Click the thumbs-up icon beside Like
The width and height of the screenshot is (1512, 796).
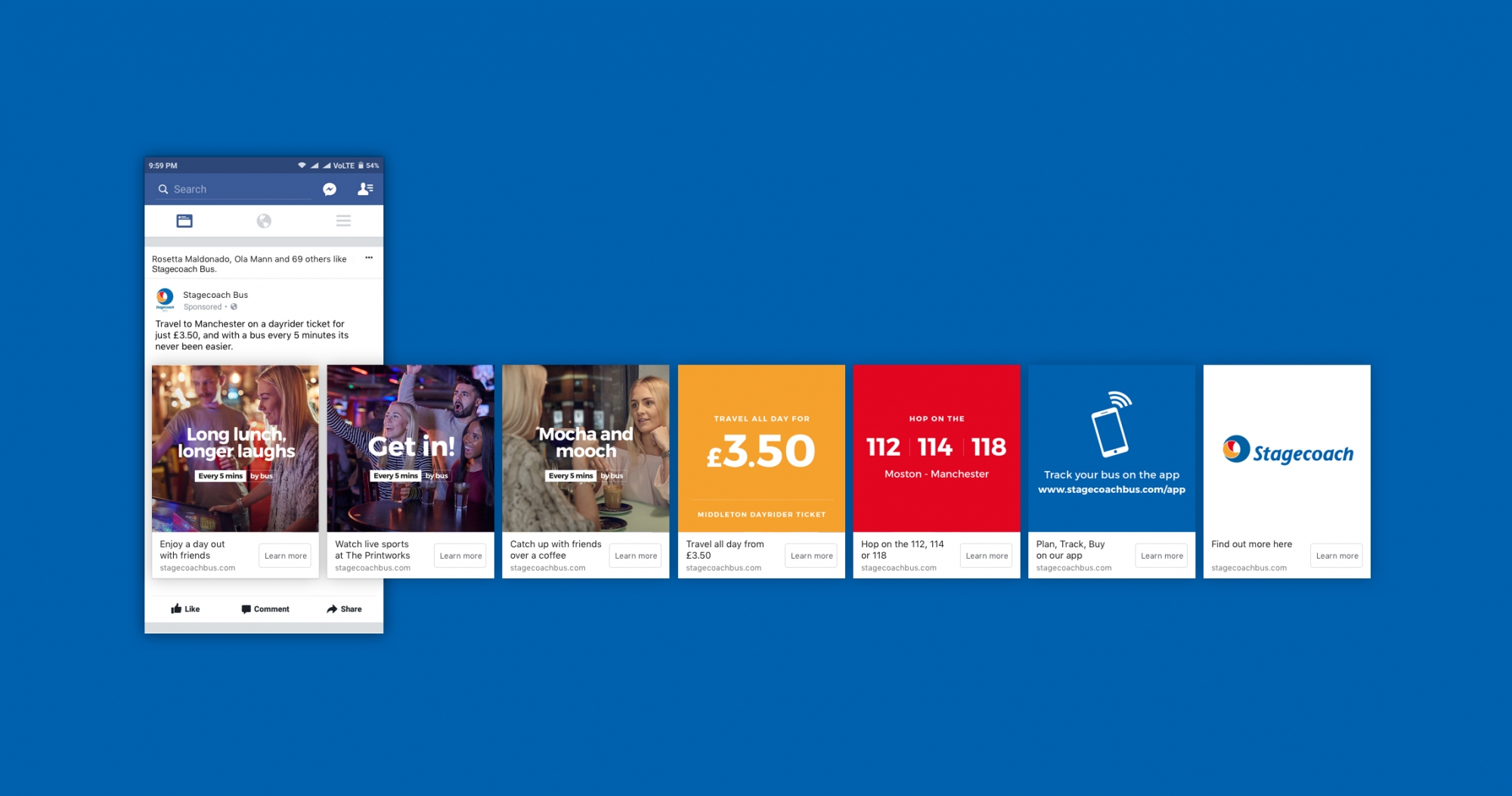click(176, 609)
